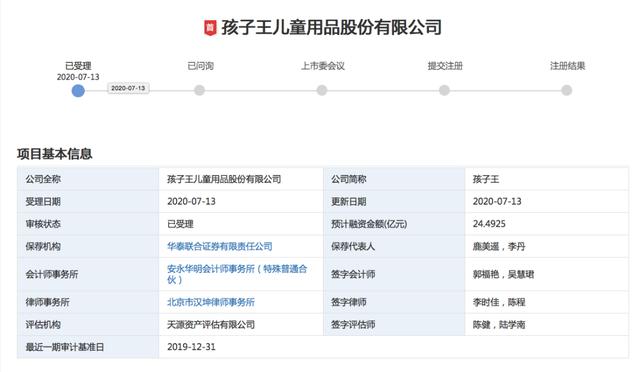Click the 提交注册 stage label
The height and width of the screenshot is (372, 640).
click(x=445, y=66)
